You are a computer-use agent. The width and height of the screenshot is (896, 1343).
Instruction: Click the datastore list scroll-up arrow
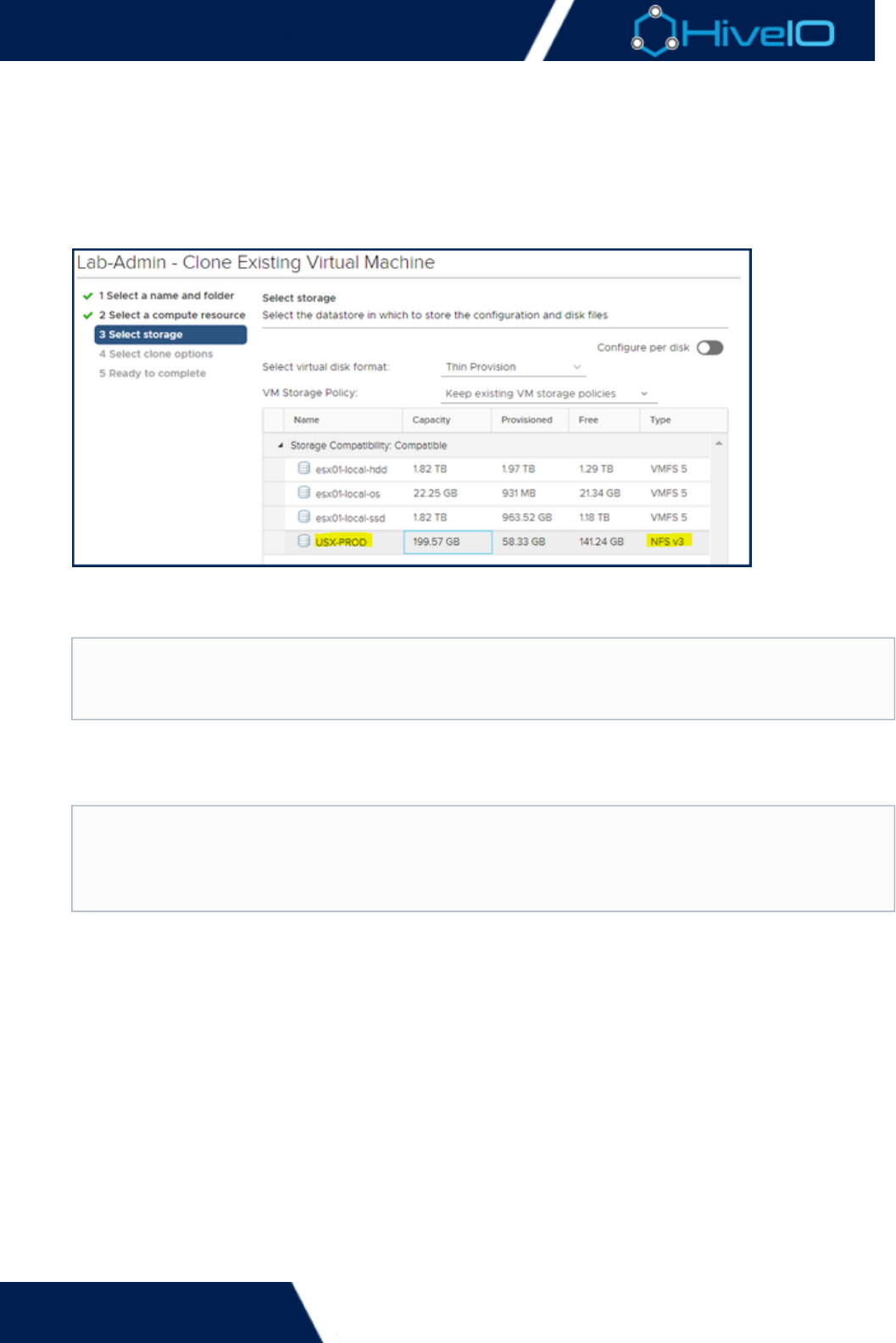click(x=719, y=443)
